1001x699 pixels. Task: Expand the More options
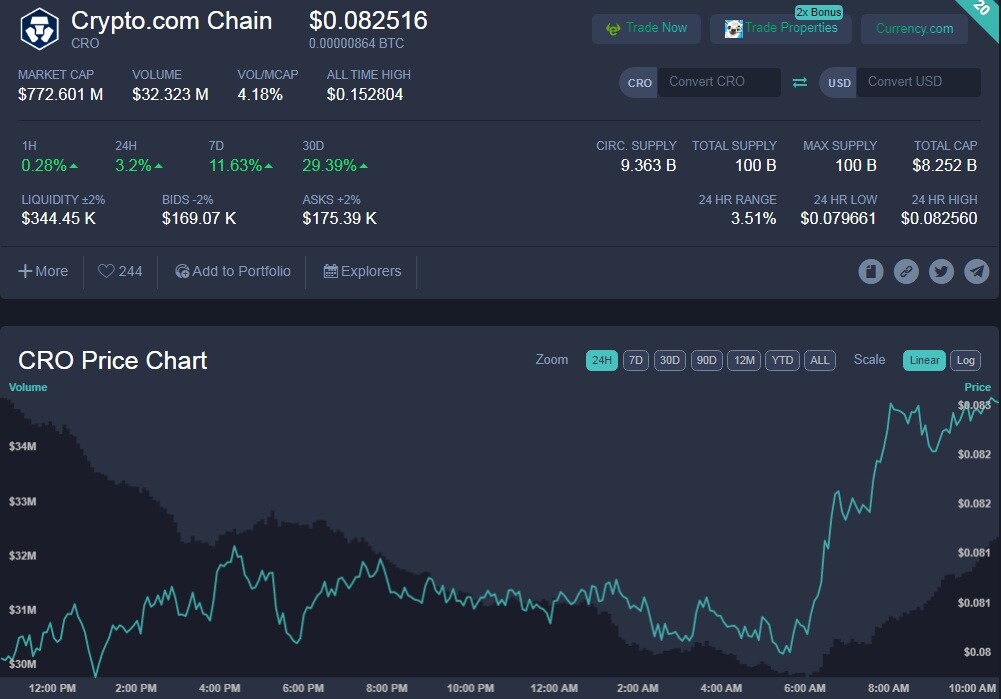43,271
